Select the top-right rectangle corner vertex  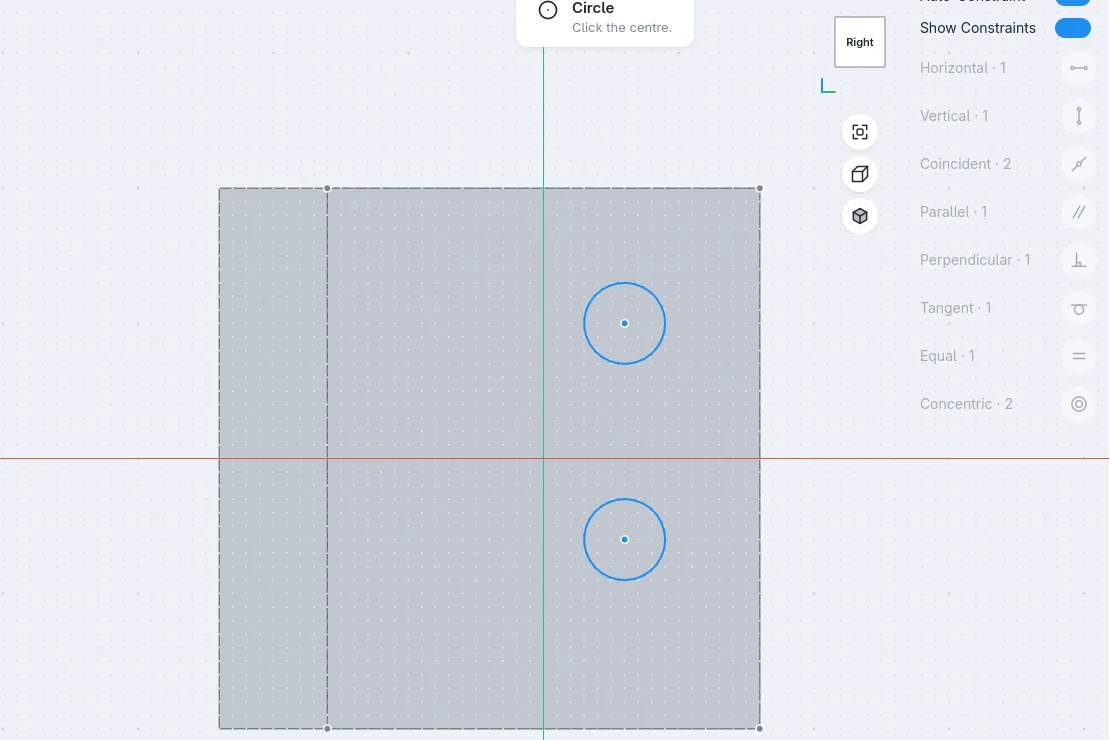(760, 188)
